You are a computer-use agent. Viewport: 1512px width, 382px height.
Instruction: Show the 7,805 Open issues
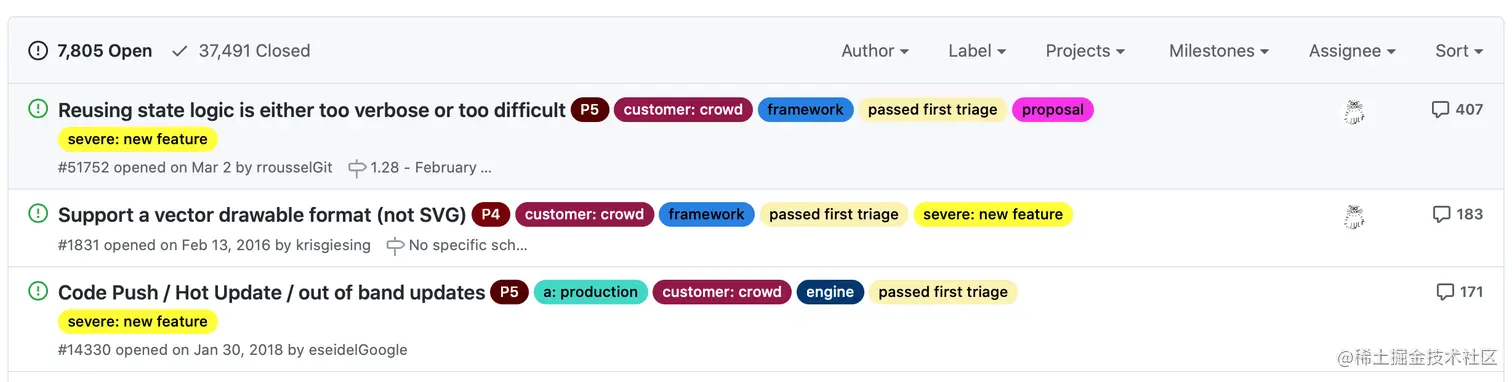90,51
